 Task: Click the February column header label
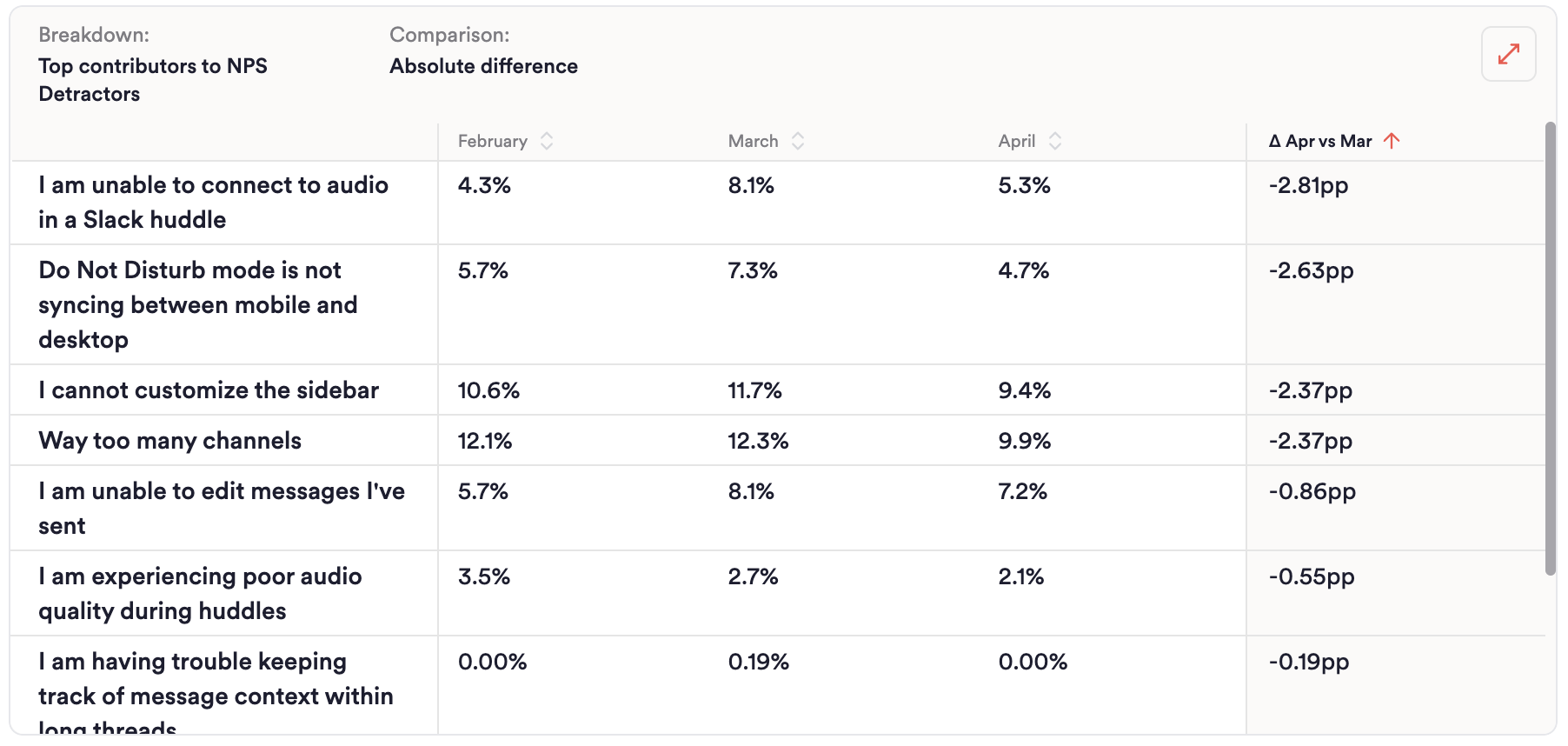492,141
